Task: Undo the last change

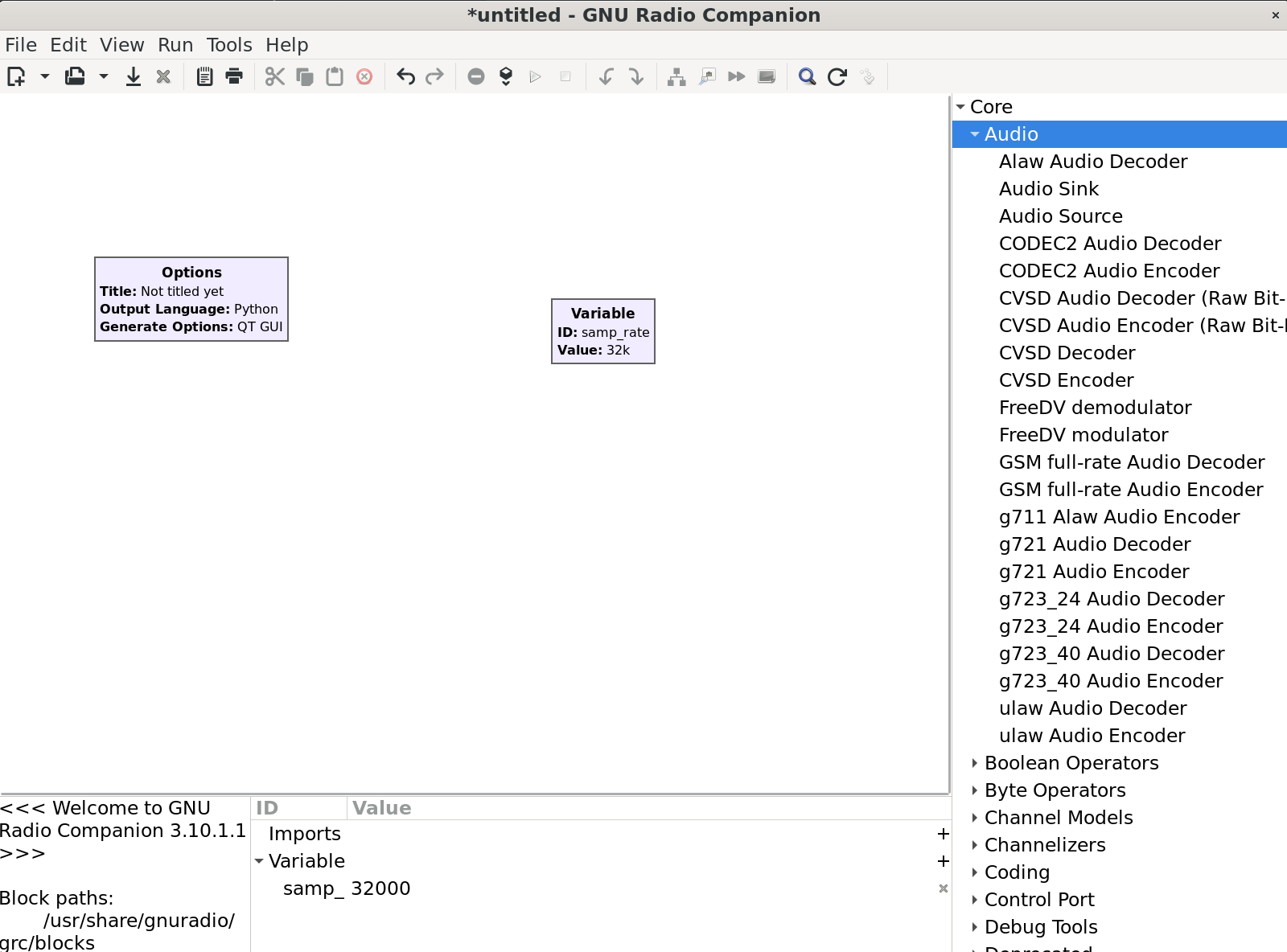Action: point(405,76)
